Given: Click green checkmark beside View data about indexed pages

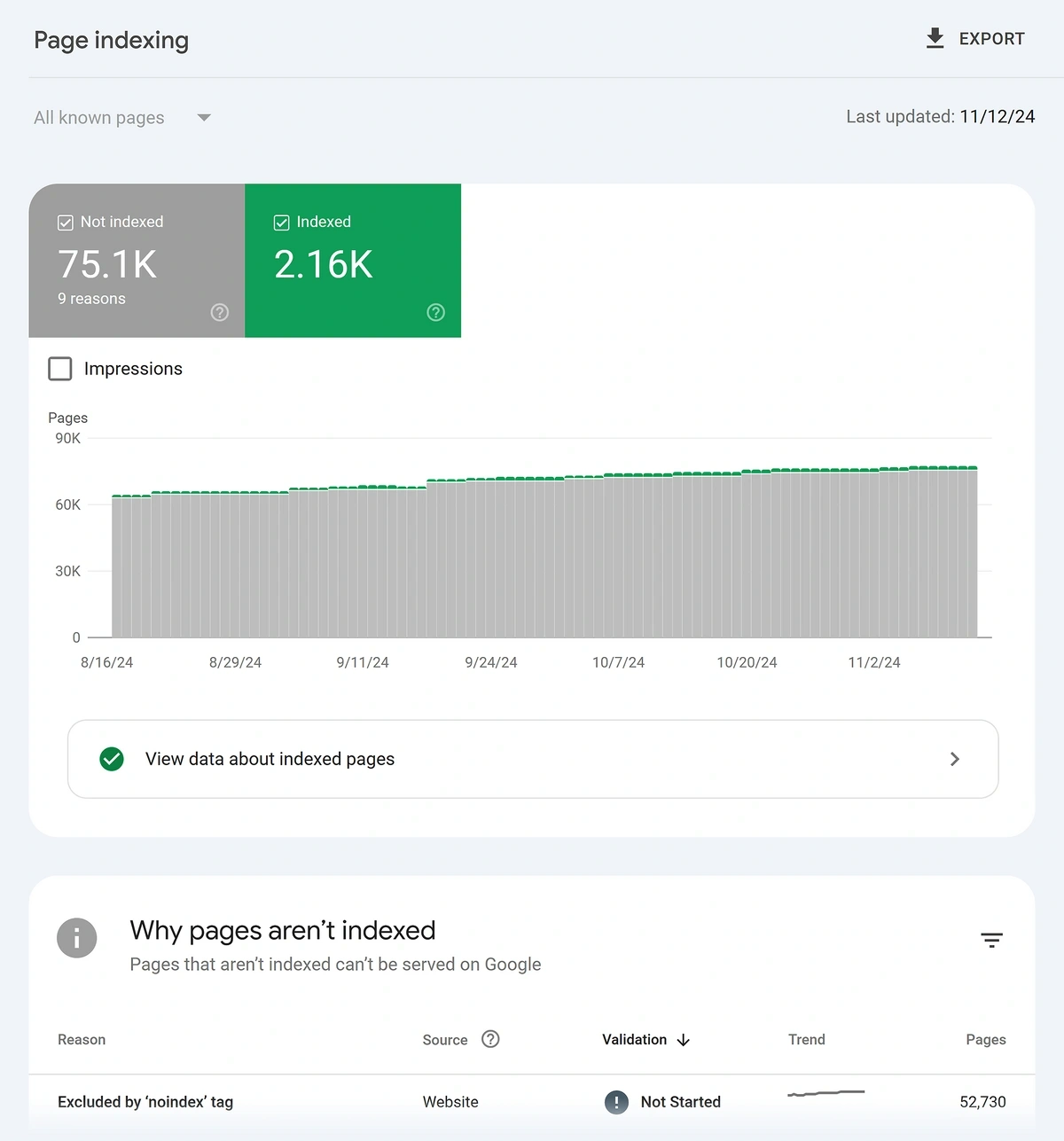Looking at the screenshot, I should pos(112,759).
